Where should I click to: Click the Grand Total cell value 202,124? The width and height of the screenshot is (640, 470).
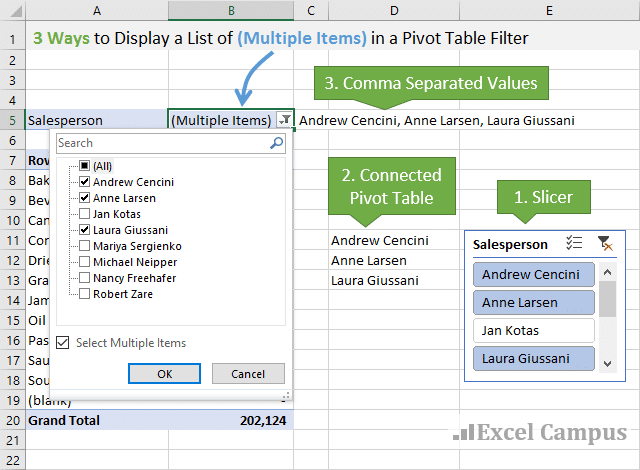263,421
